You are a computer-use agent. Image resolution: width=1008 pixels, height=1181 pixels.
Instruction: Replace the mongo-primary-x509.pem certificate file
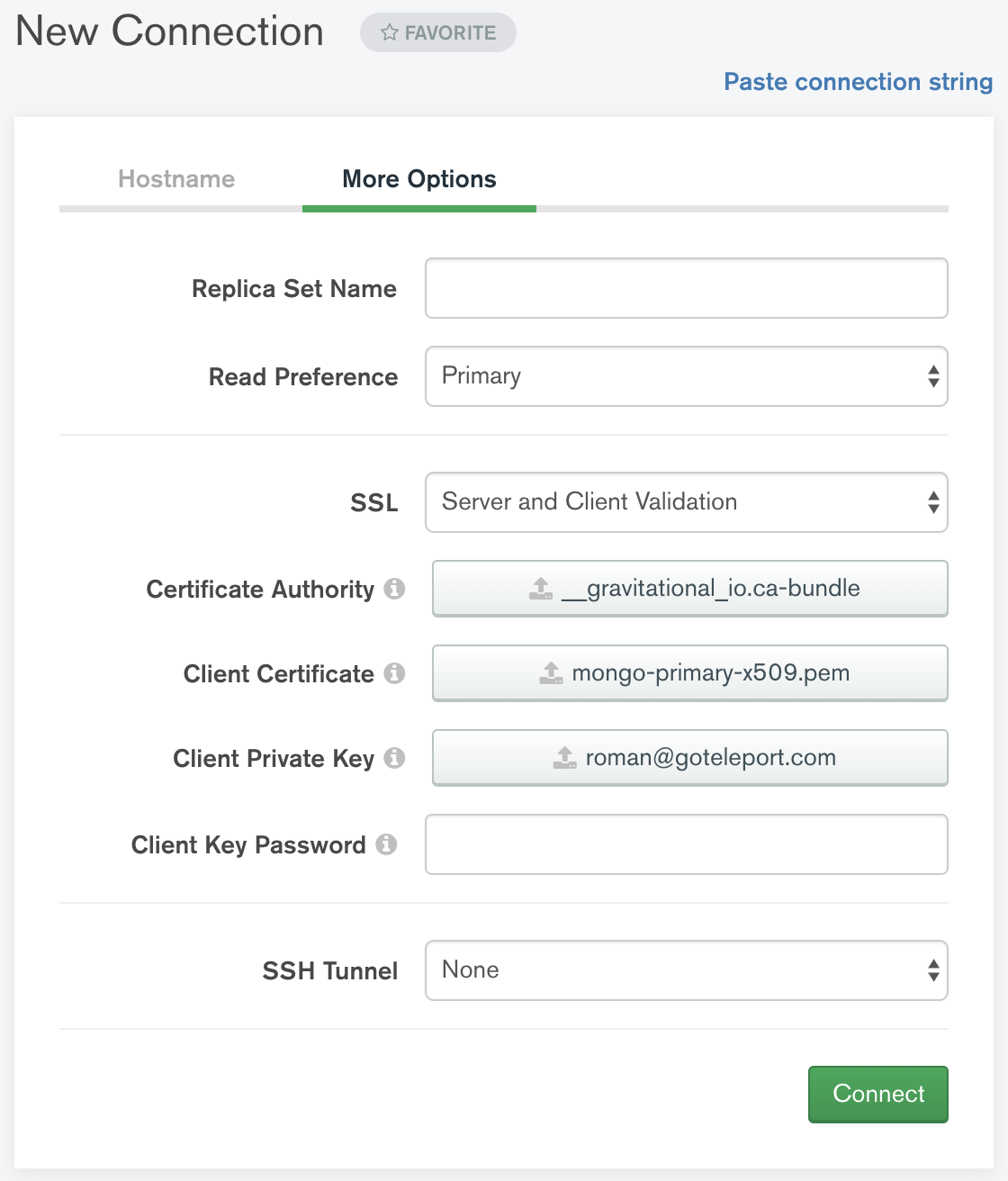pos(689,673)
